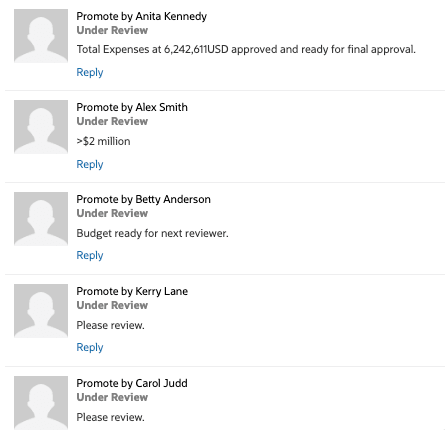Reply to Anita Kennedy's comment

click(90, 72)
